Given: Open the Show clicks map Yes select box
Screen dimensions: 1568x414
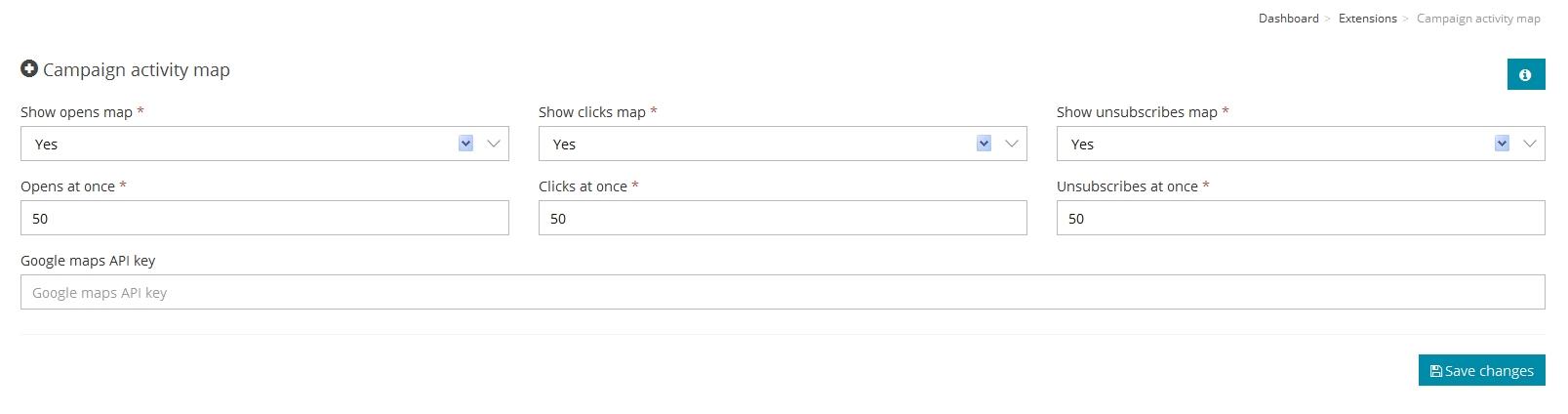Looking at the screenshot, I should tap(783, 144).
